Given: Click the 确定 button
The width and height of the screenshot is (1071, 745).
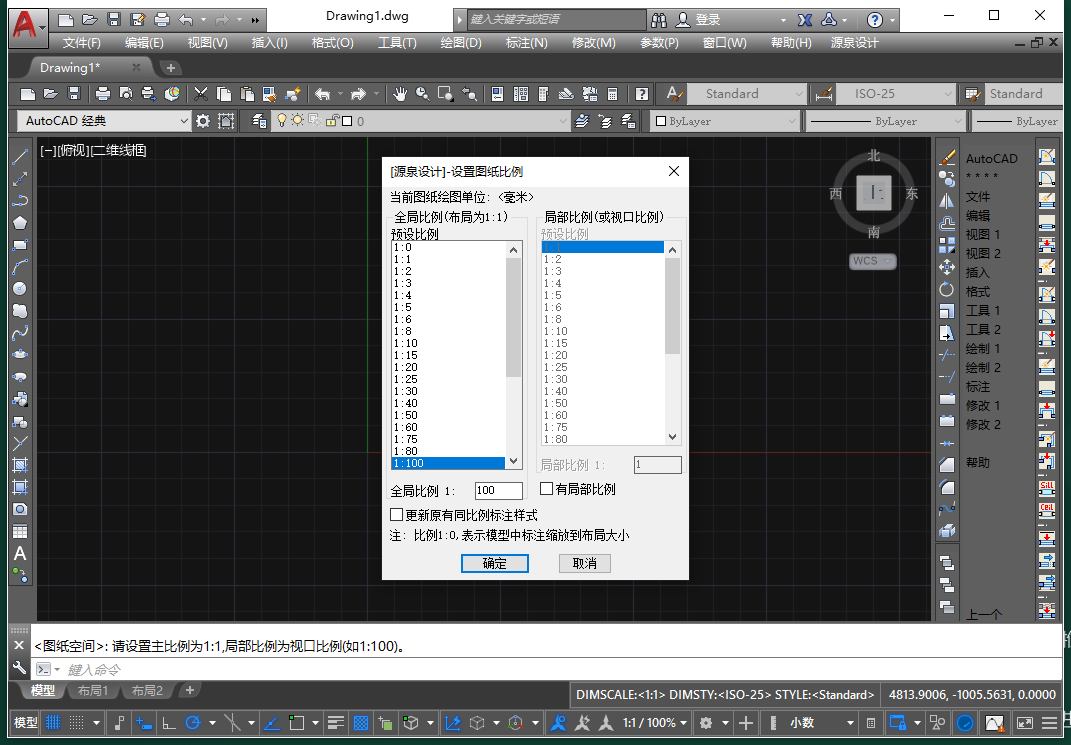Looking at the screenshot, I should [x=495, y=563].
